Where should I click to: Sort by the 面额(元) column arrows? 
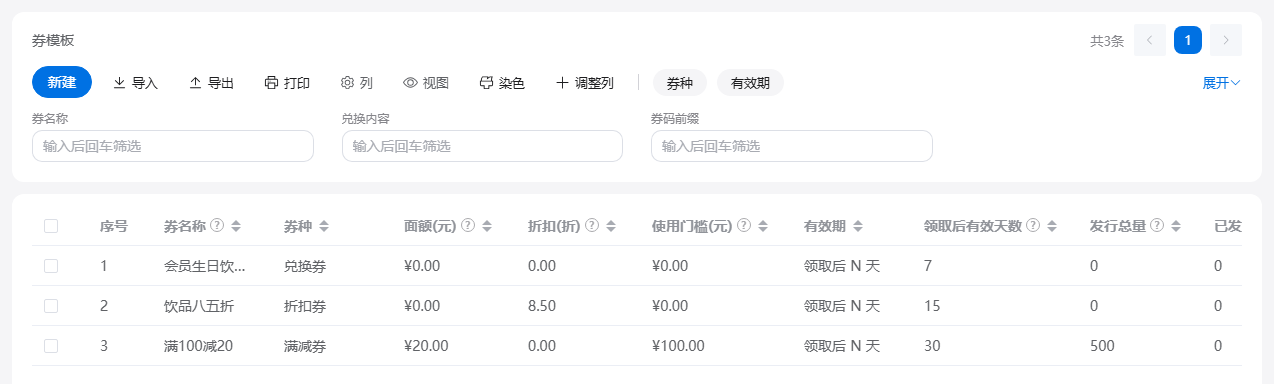[x=487, y=226]
